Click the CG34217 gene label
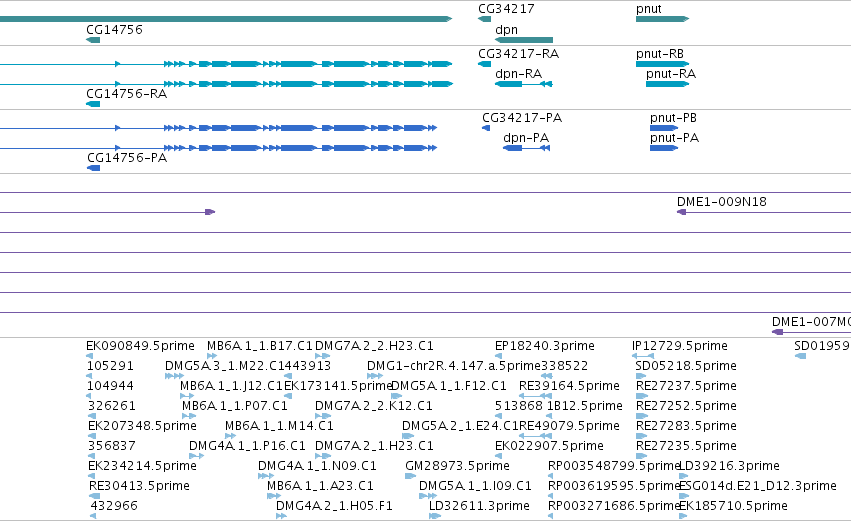Image resolution: width=851 pixels, height=521 pixels. [506, 9]
